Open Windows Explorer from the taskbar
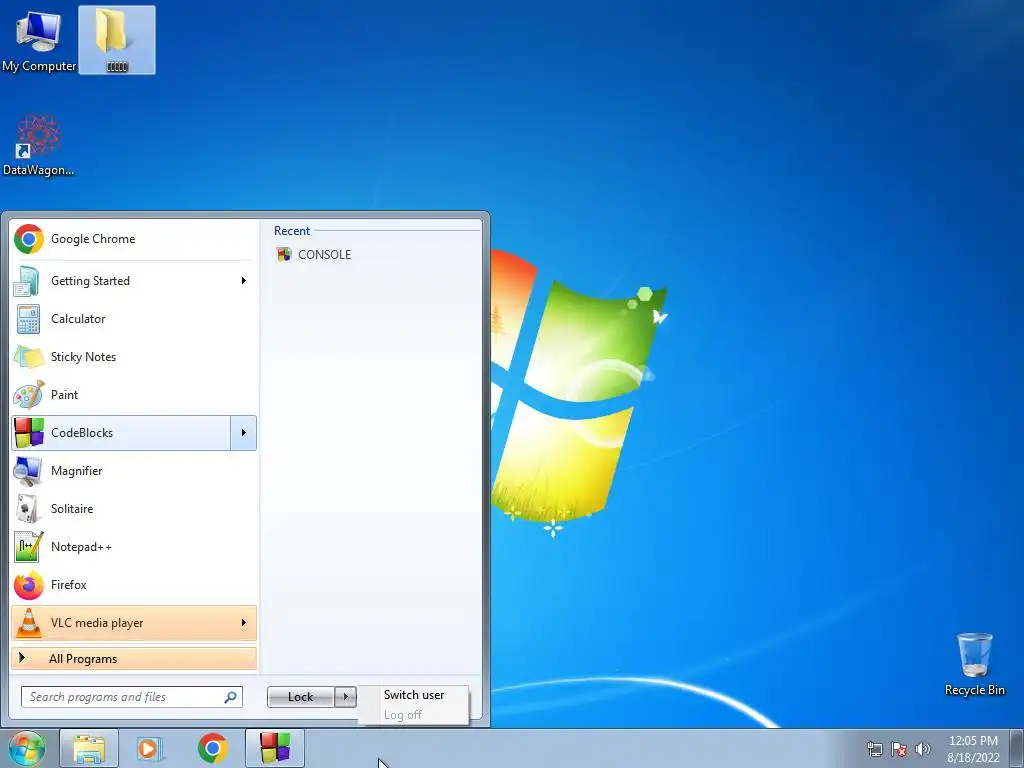The width and height of the screenshot is (1024, 768). [89, 748]
